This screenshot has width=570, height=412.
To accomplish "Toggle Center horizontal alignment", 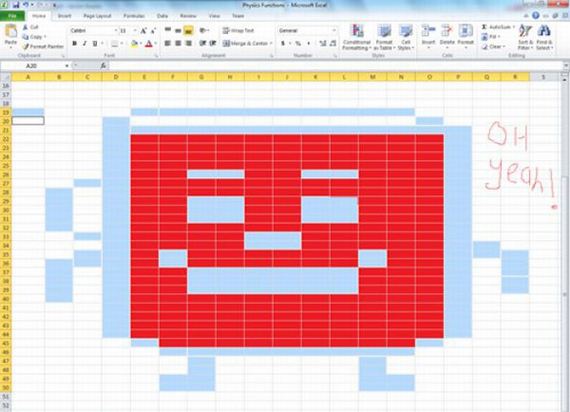I will click(178, 43).
